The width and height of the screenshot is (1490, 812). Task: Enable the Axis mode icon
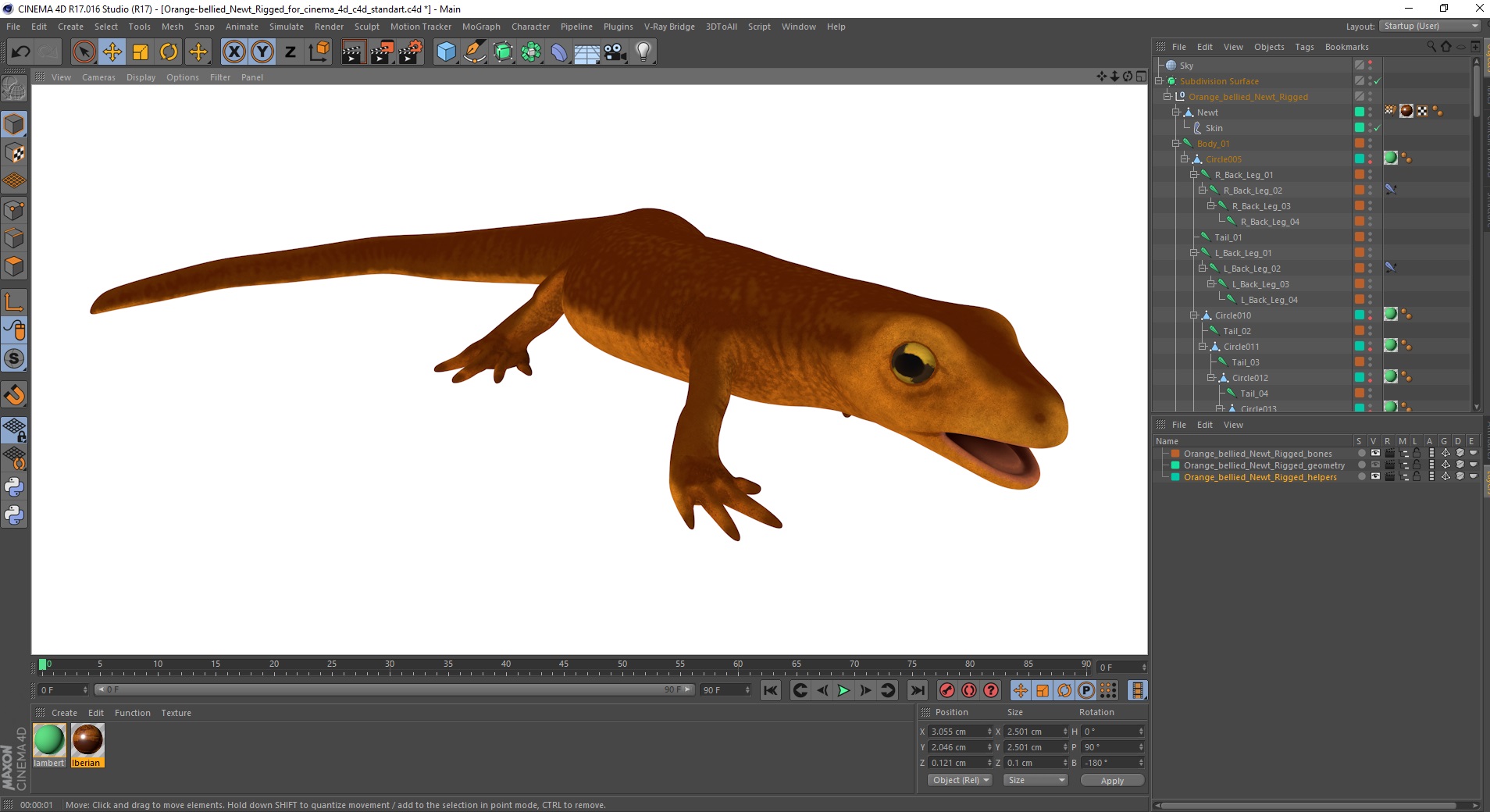click(14, 302)
